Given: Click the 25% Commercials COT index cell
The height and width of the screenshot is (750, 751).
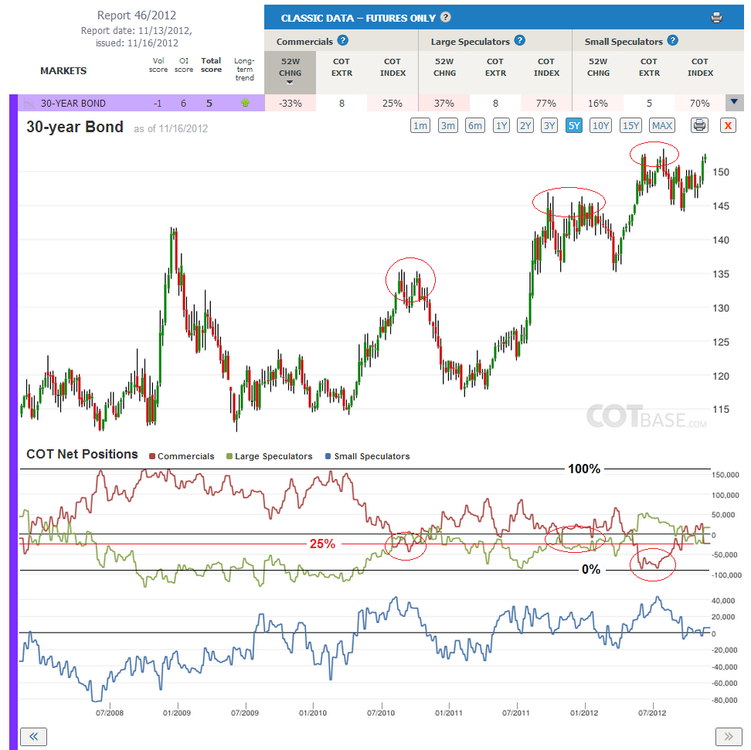Looking at the screenshot, I should 392,103.
